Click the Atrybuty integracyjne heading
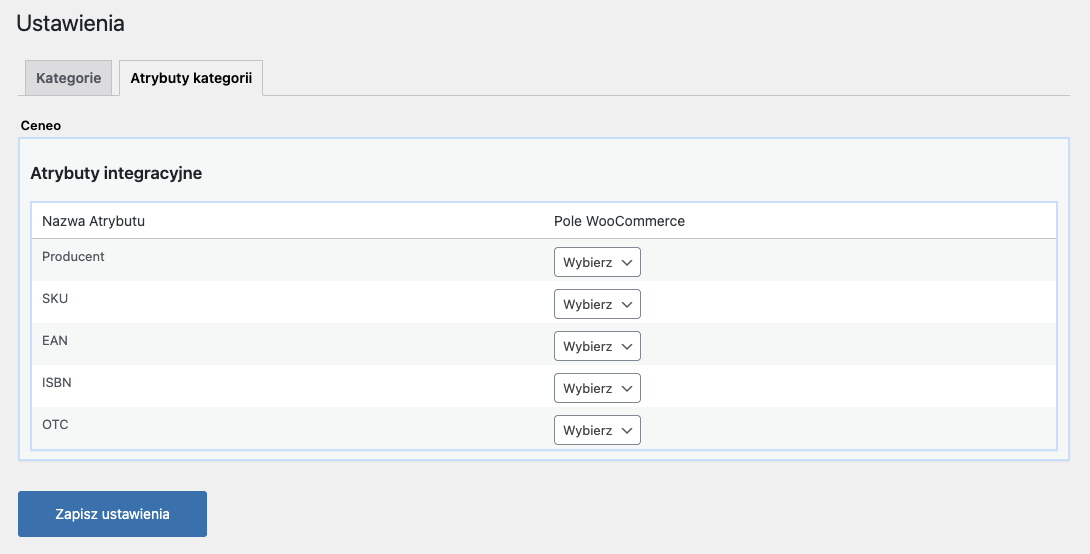The image size is (1090, 554). point(116,173)
